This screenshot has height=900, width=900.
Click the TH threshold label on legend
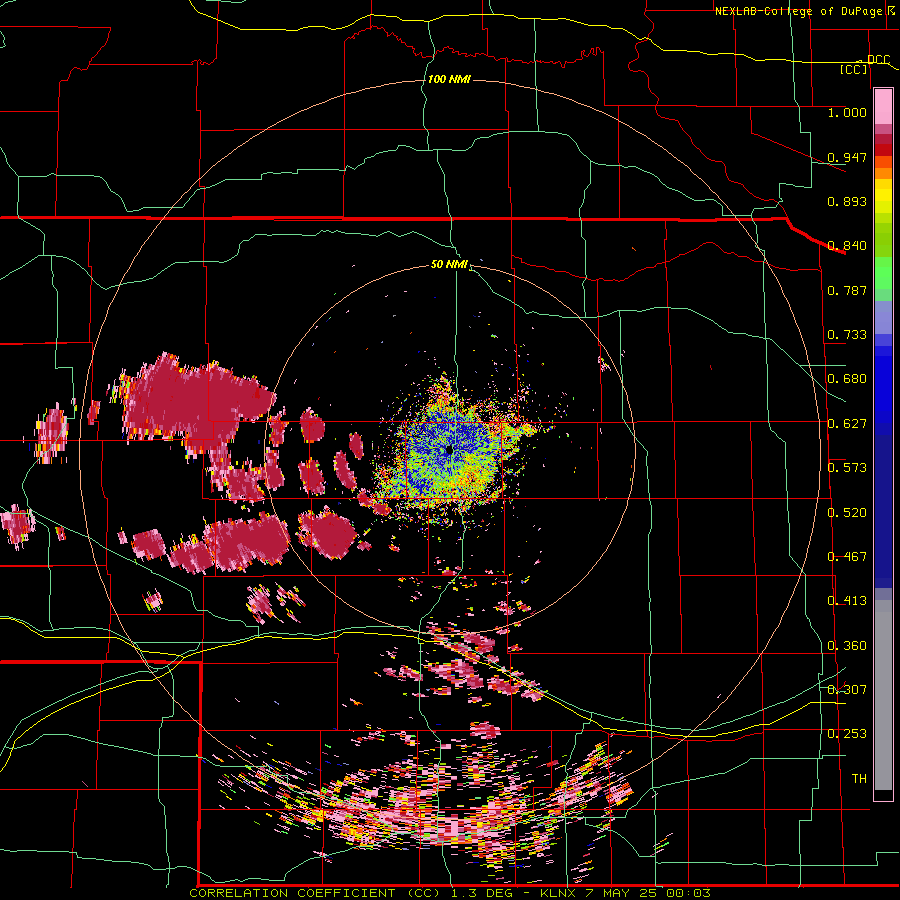pyautogui.click(x=859, y=779)
